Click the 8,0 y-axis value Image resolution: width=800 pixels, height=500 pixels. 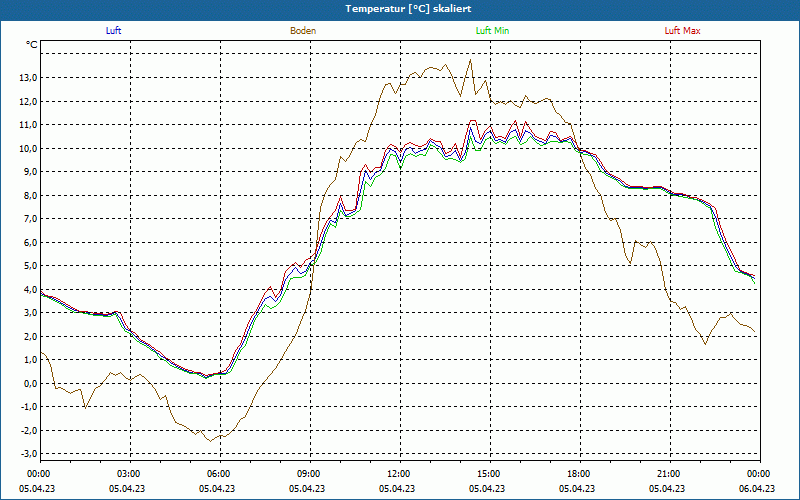click(31, 195)
